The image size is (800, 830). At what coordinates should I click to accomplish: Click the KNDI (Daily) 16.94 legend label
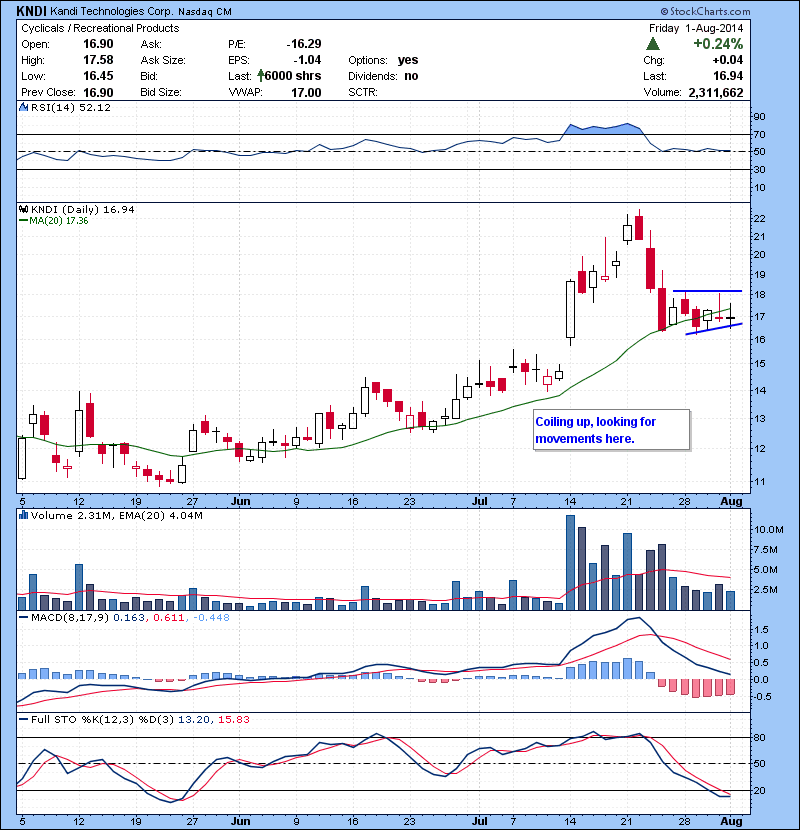point(83,209)
